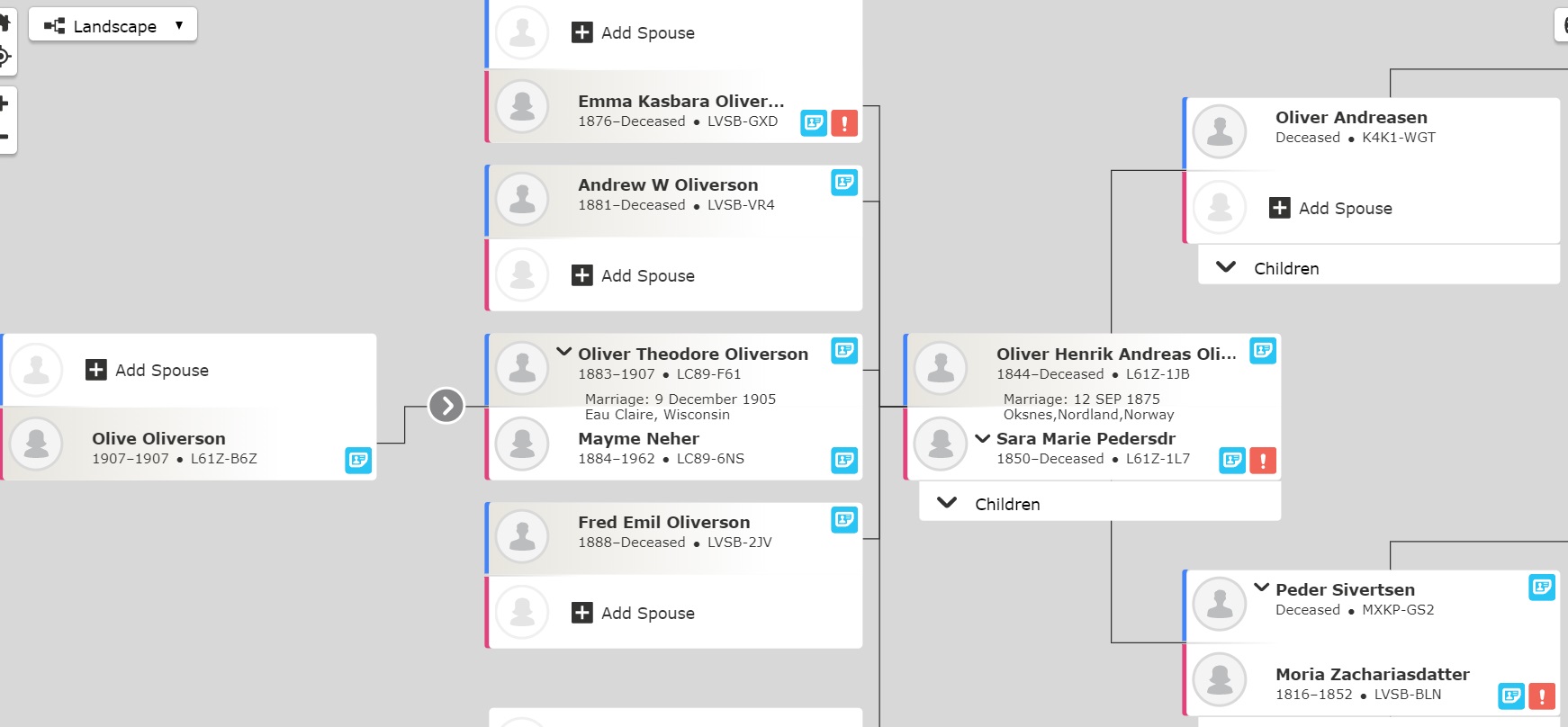Image resolution: width=1568 pixels, height=727 pixels.
Task: Open record hints icon for Emma Kasbara Oliverson
Action: pyautogui.click(x=814, y=123)
